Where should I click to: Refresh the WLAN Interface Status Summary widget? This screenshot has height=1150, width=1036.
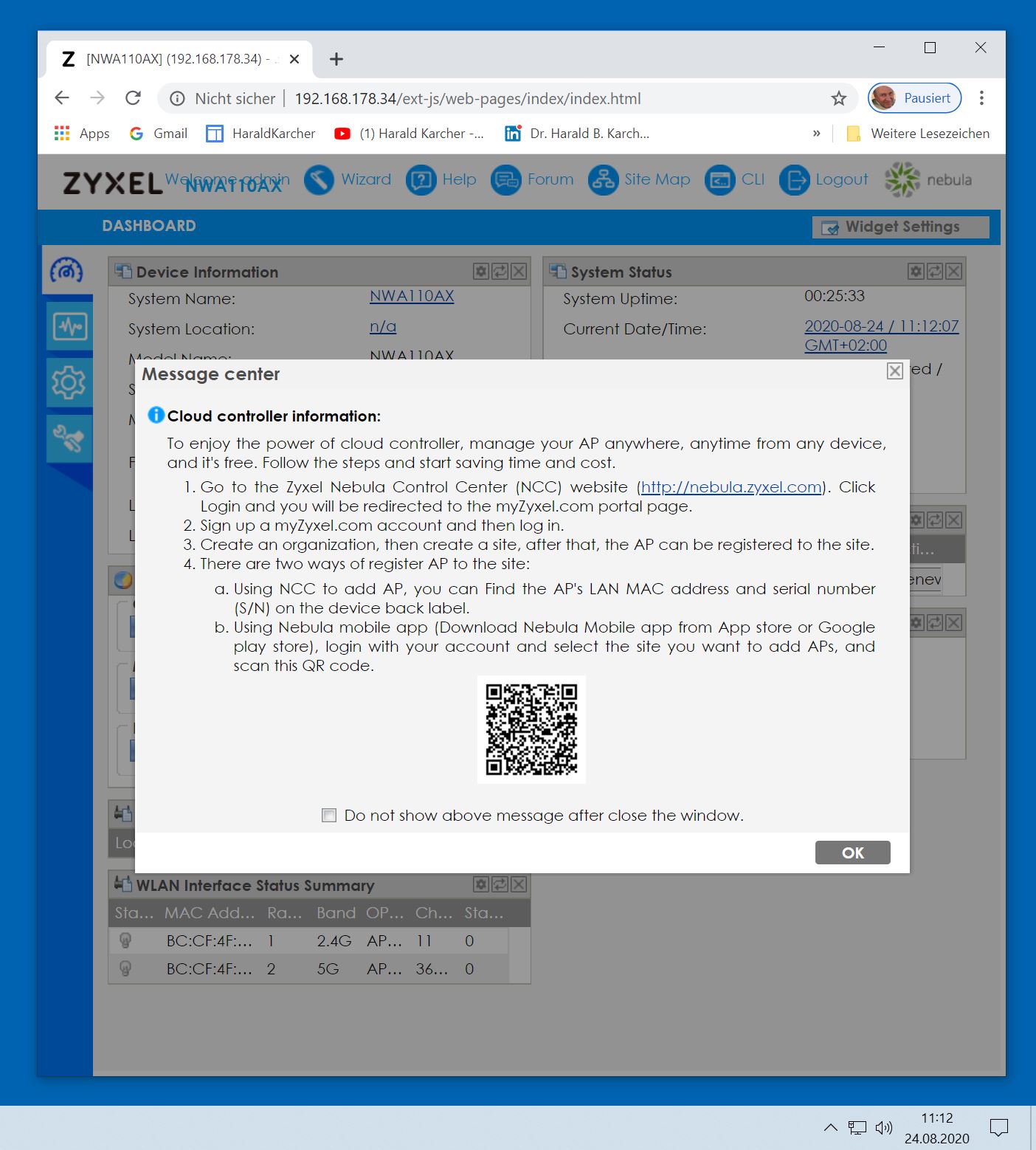pyautogui.click(x=500, y=884)
